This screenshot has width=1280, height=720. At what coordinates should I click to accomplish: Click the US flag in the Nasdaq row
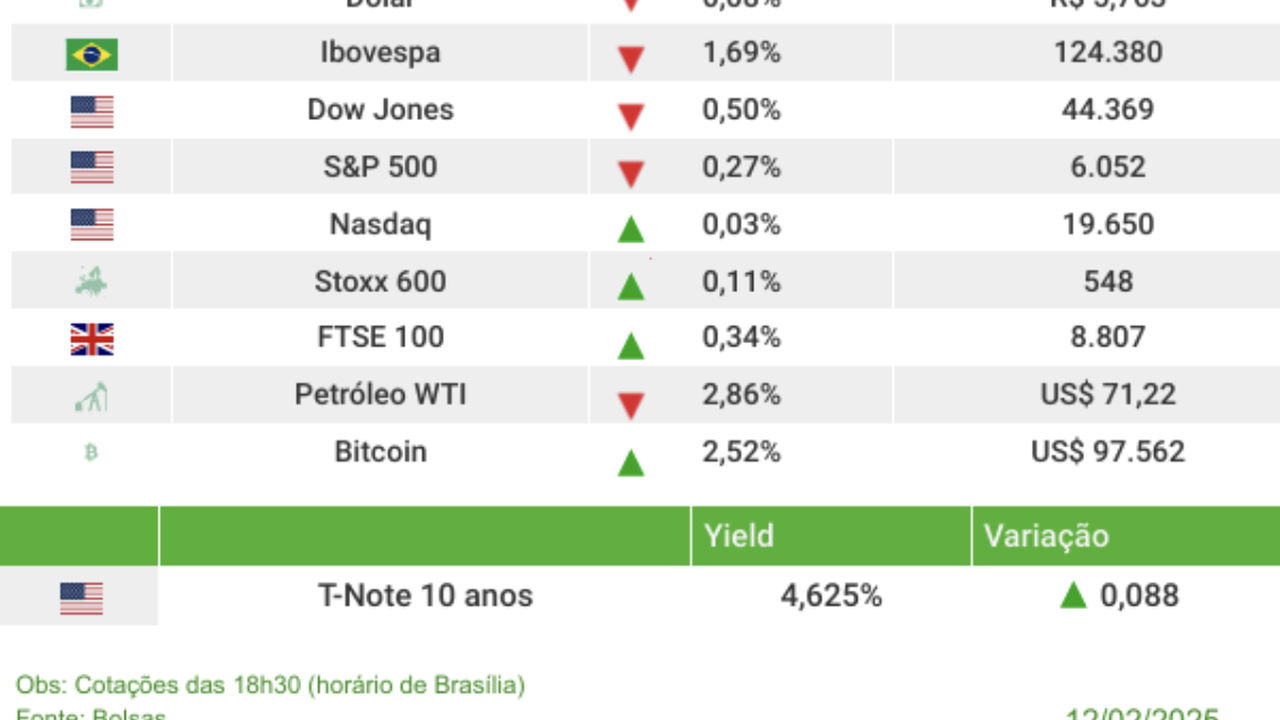92,225
